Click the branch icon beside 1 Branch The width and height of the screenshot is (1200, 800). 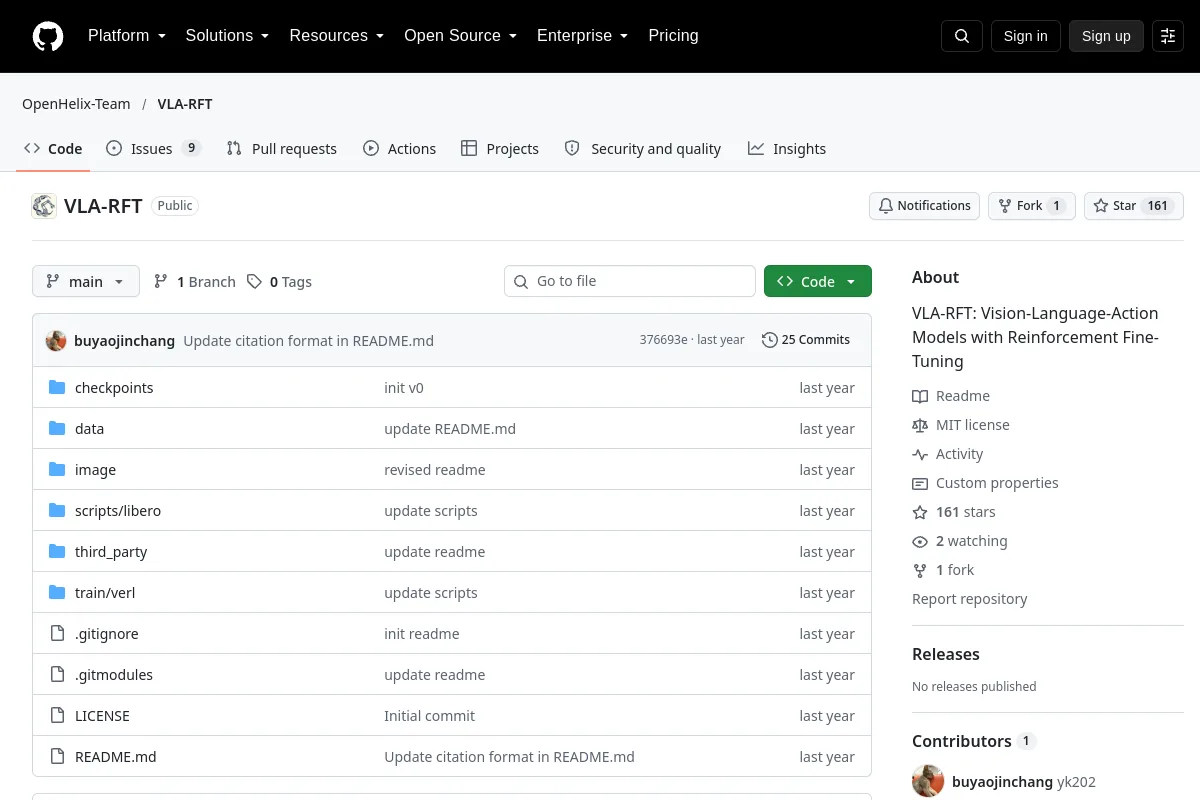tap(161, 282)
